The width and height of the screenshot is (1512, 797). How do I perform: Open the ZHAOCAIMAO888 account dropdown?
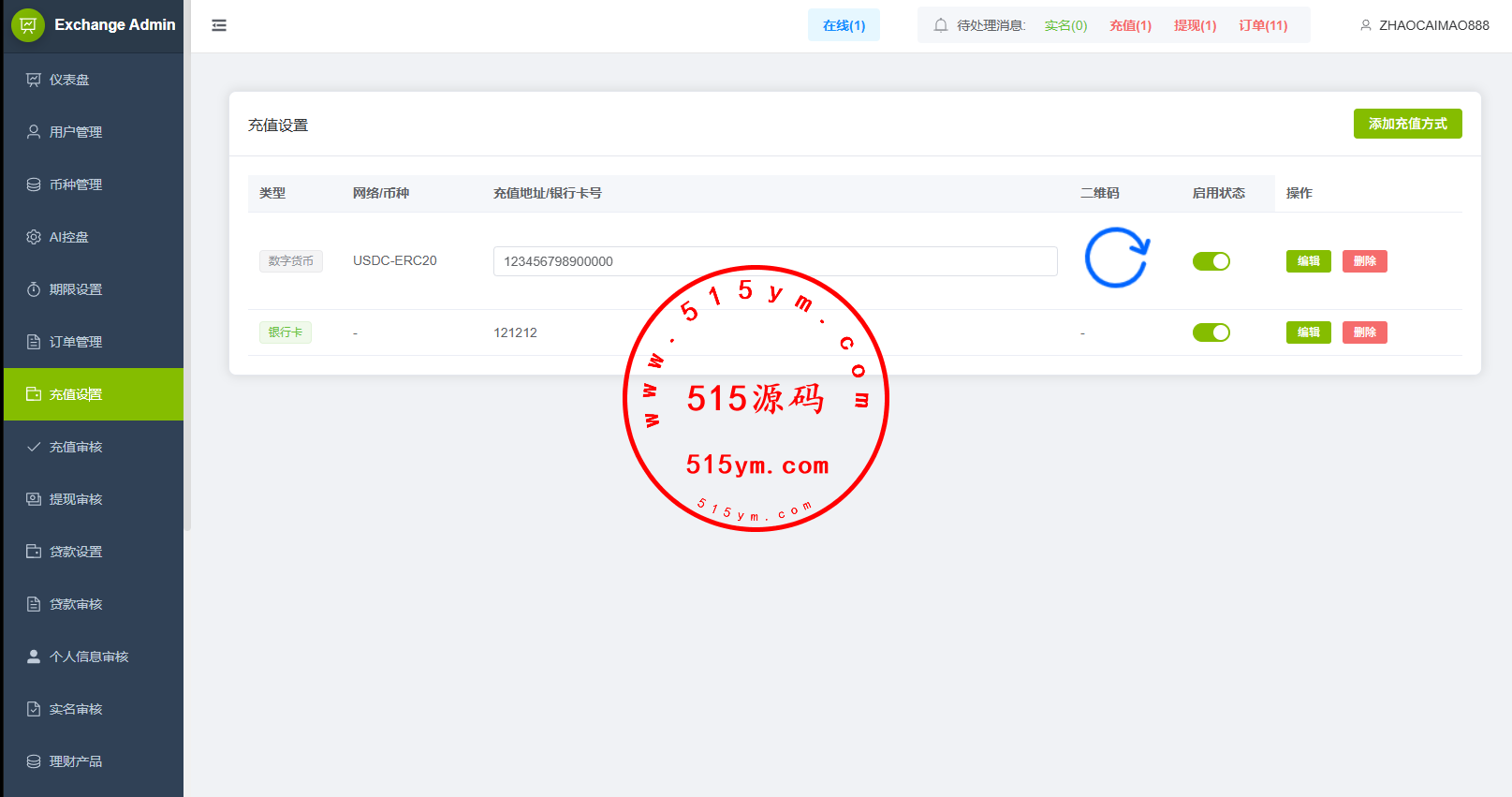1432,25
